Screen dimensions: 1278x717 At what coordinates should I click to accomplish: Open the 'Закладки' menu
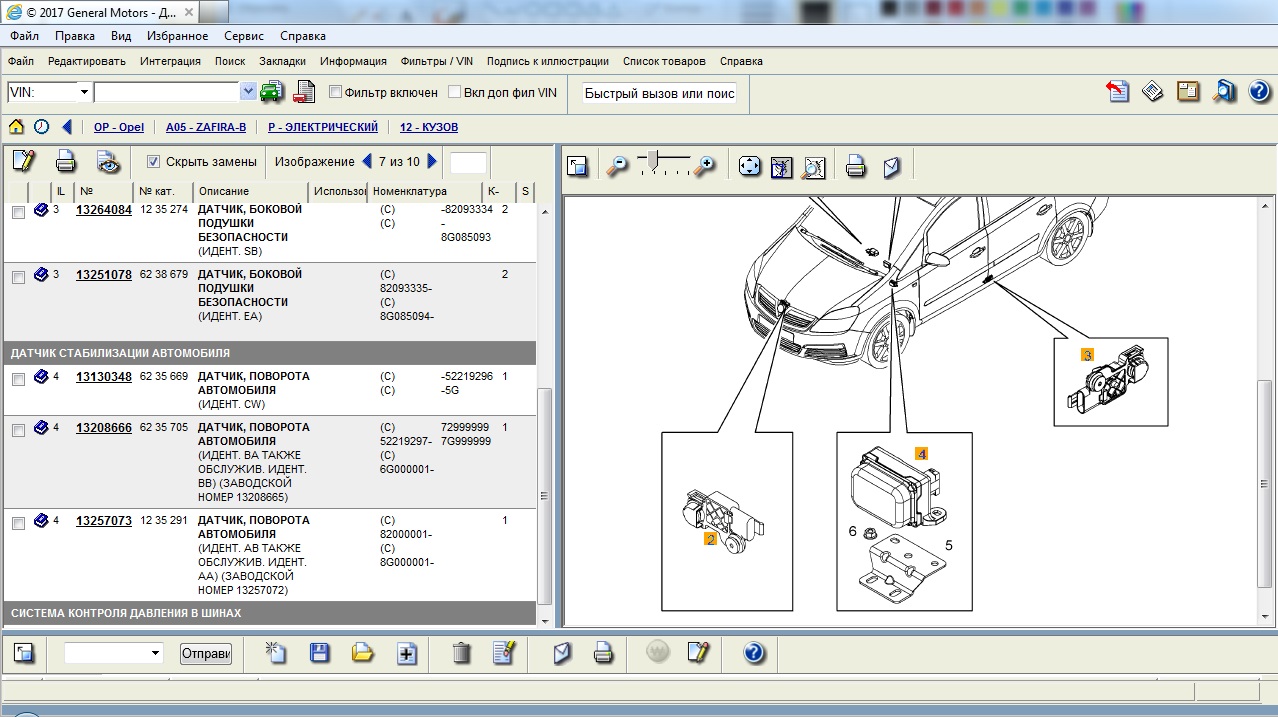[x=282, y=61]
